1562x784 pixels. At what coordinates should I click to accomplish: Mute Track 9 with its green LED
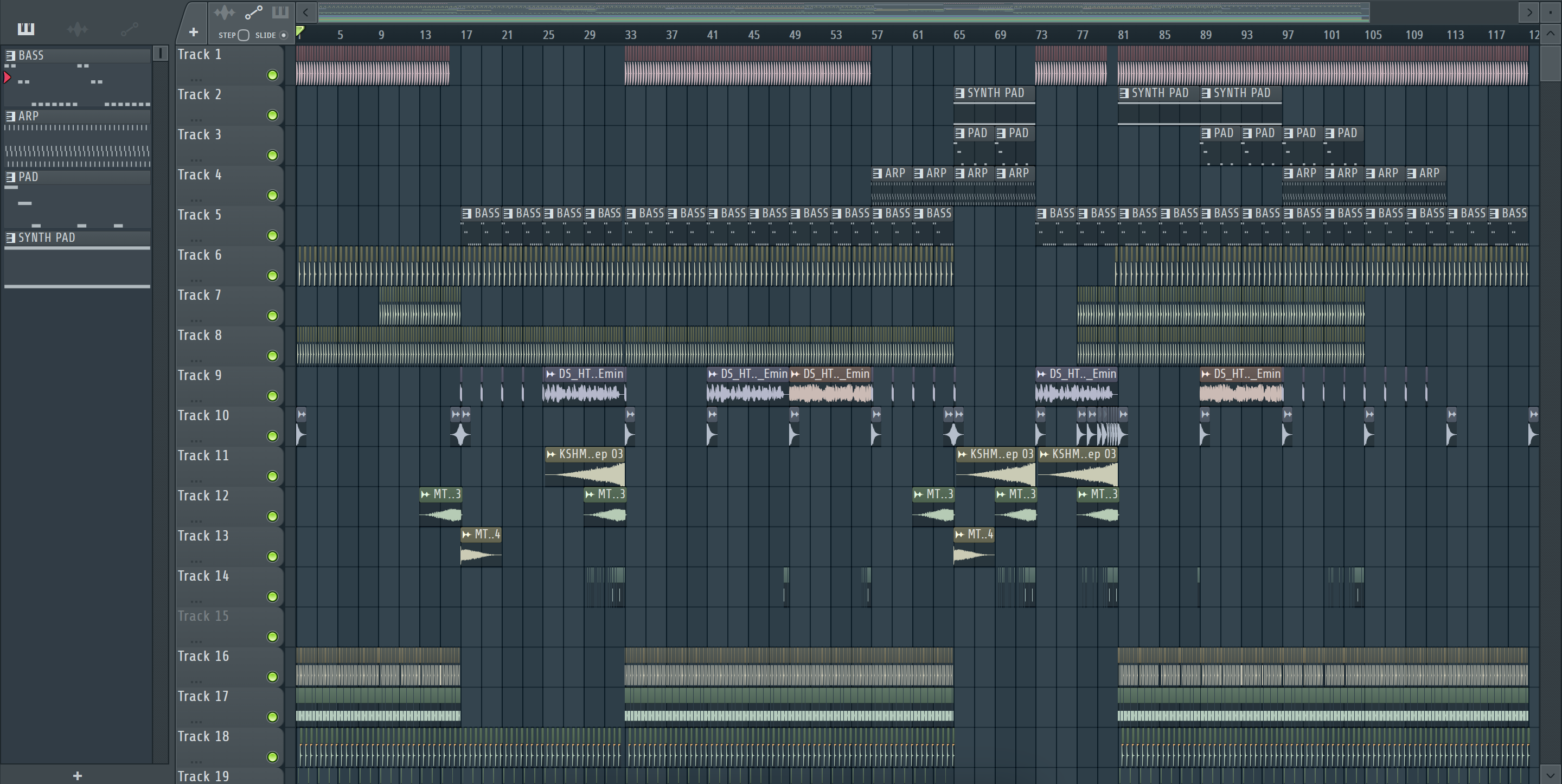tap(272, 396)
